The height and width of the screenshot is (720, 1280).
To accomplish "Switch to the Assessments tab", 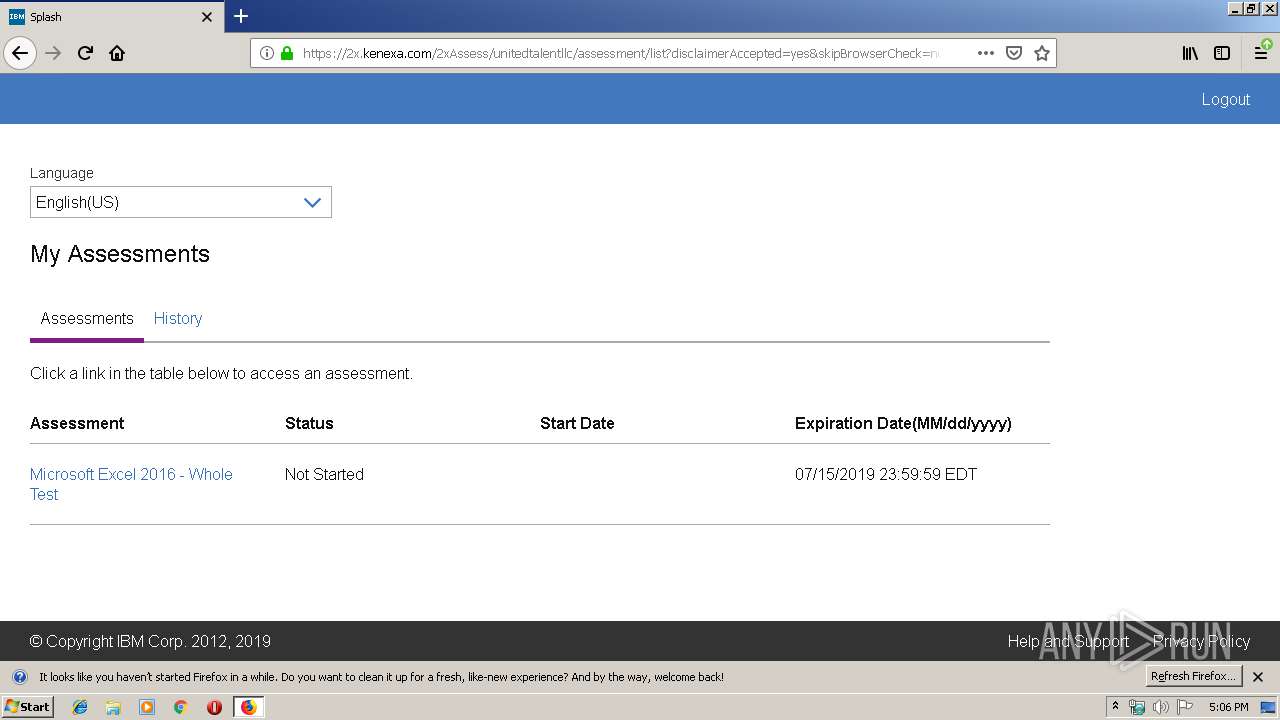I will tap(87, 318).
